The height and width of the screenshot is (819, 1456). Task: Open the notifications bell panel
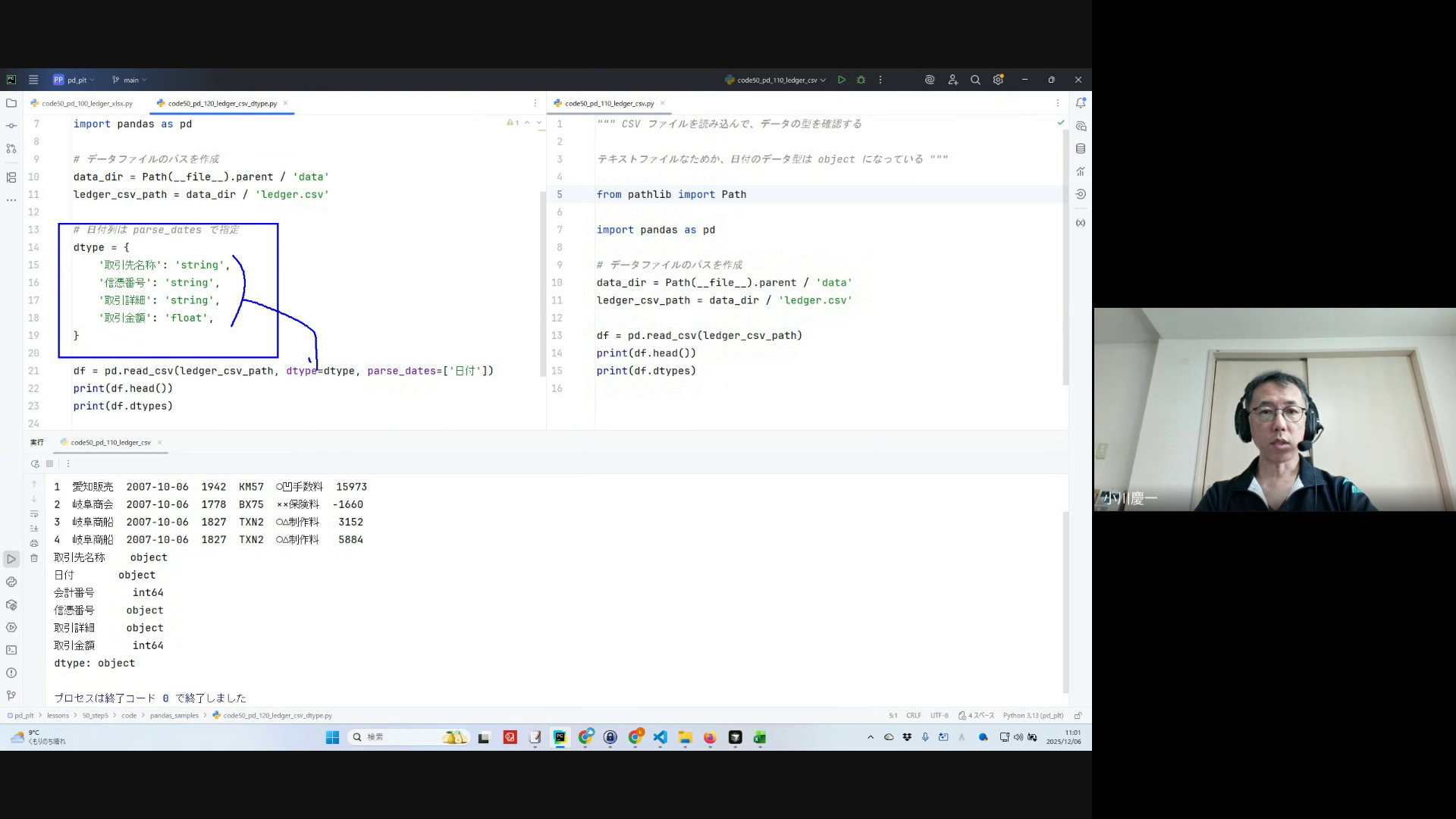click(x=1081, y=103)
